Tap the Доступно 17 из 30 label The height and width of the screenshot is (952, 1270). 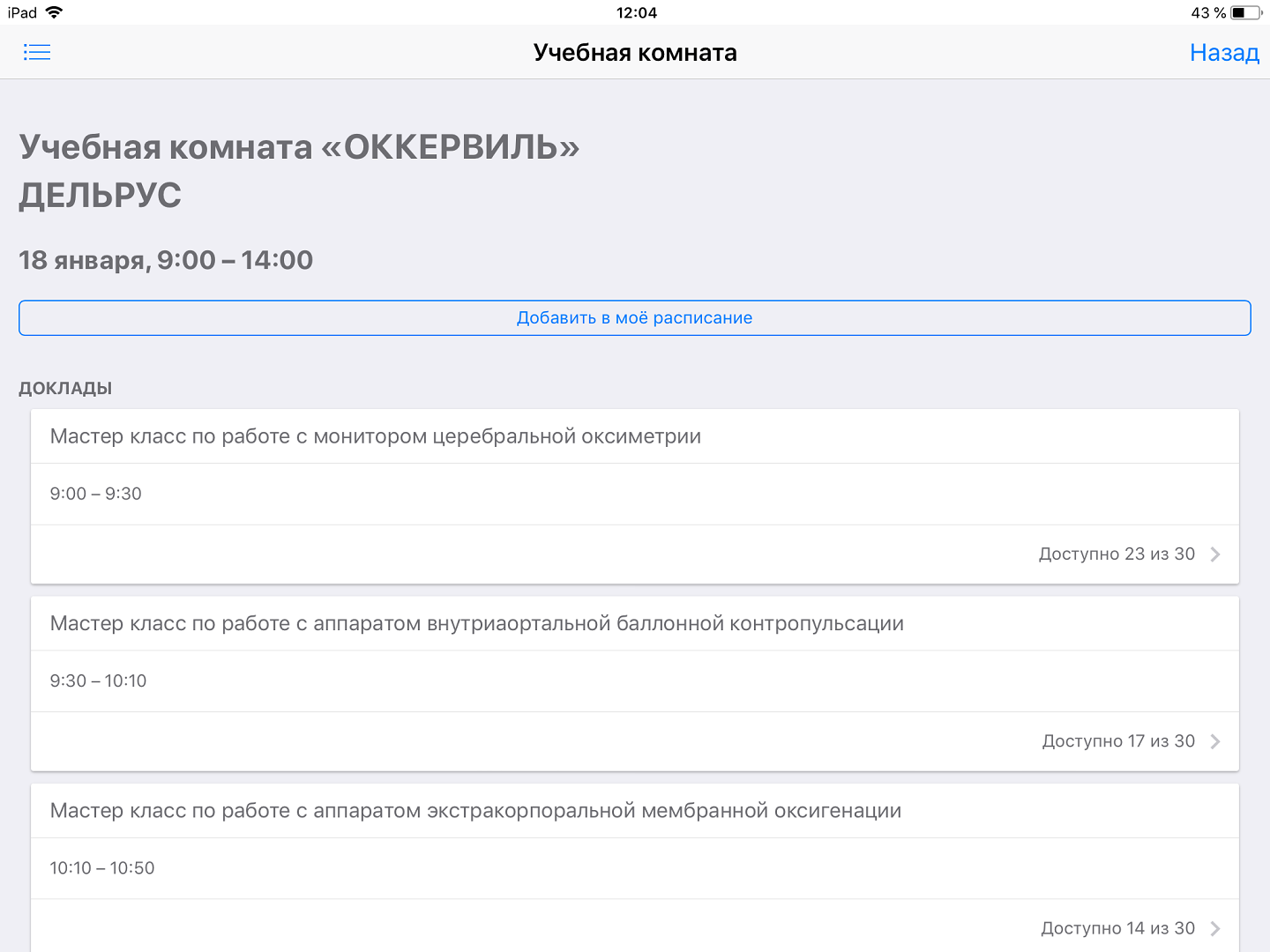[1118, 741]
